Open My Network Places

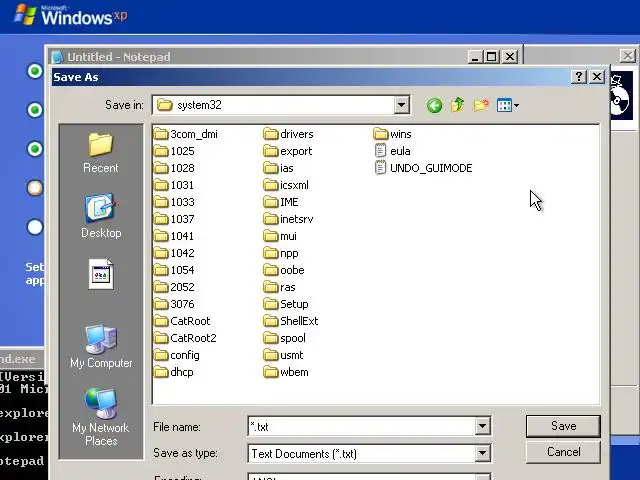pos(101,416)
